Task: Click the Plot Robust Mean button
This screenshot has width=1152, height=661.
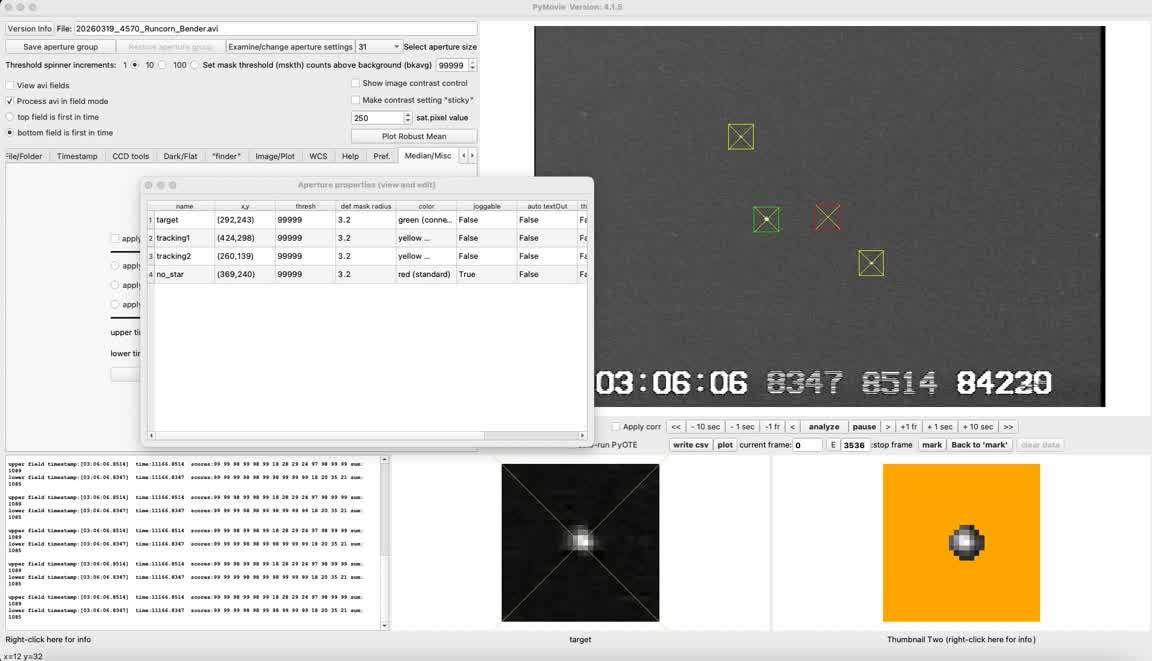Action: pyautogui.click(x=414, y=136)
